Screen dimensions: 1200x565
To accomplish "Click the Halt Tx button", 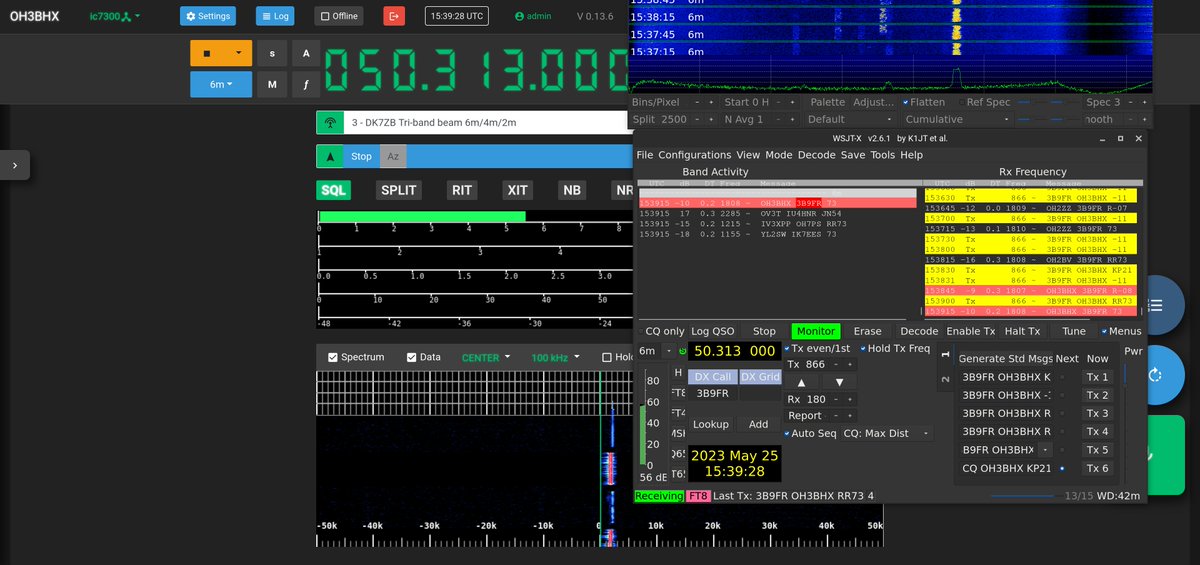I will 1022,331.
